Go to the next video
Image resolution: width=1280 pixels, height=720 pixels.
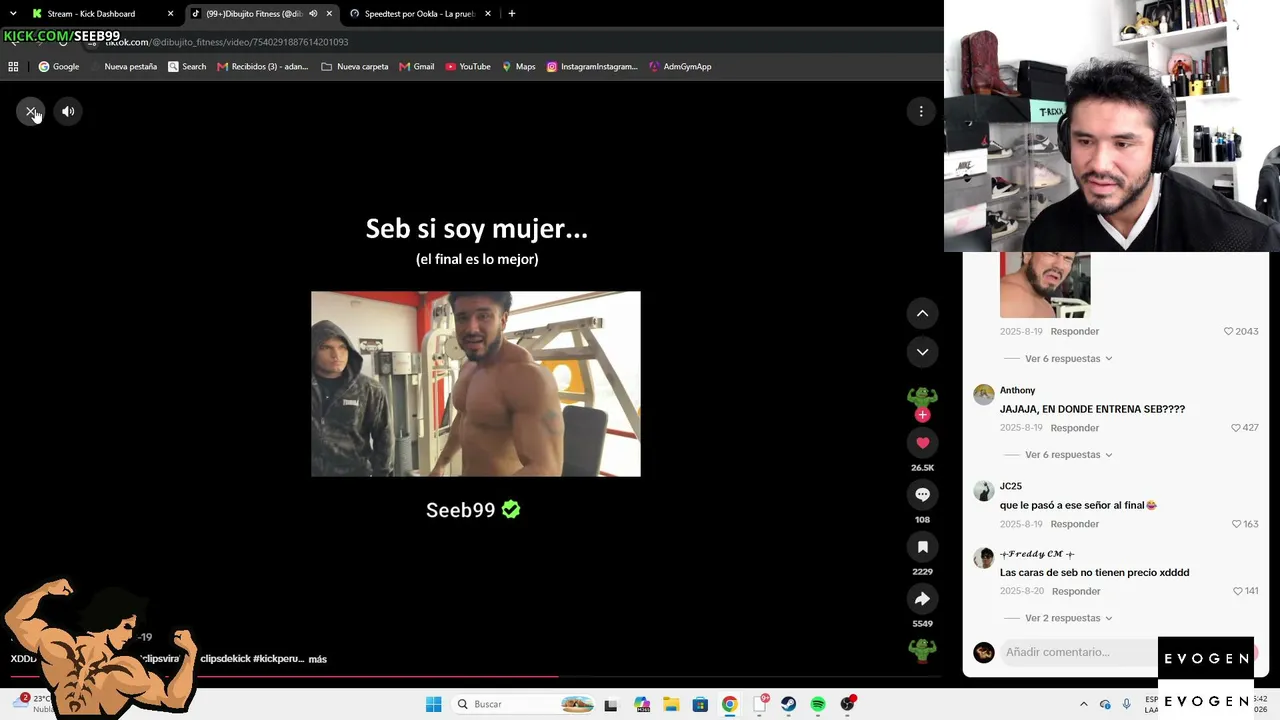click(922, 351)
